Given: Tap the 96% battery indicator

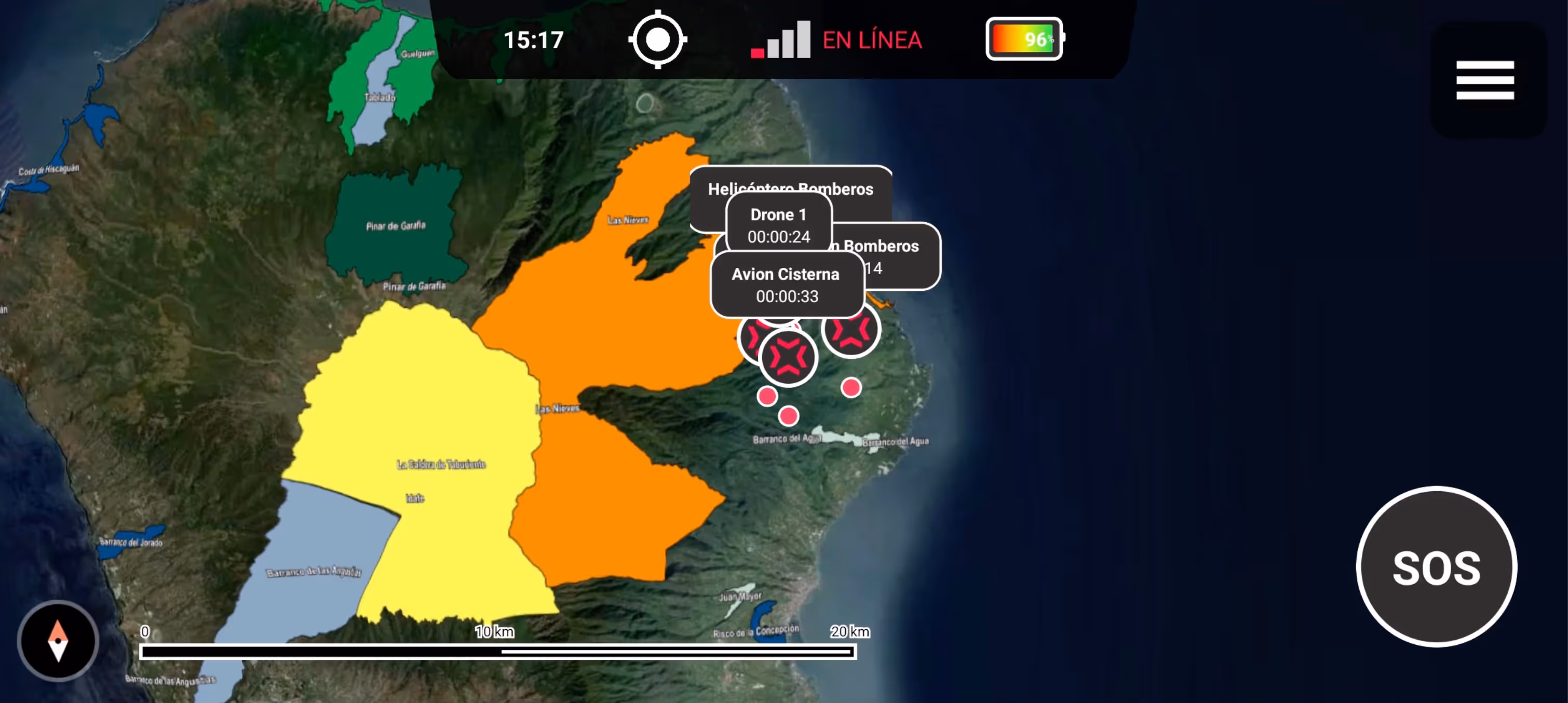Looking at the screenshot, I should (x=1024, y=39).
